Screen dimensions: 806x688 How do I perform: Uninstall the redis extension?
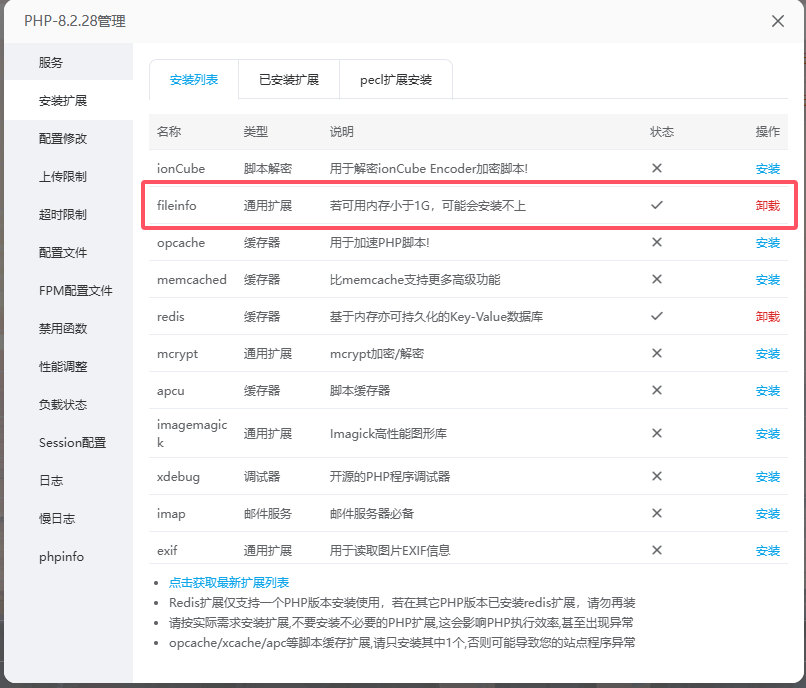[767, 317]
